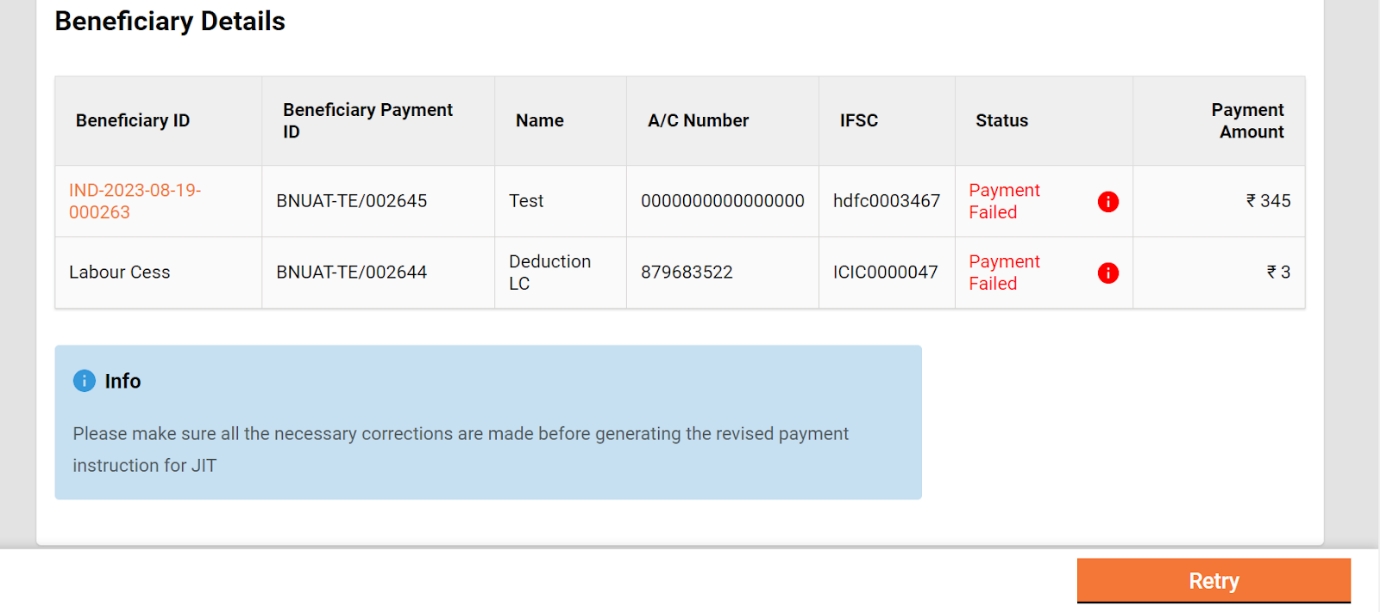1380x612 pixels.
Task: Click the IFSC code hdfc0003467
Action: pos(887,201)
